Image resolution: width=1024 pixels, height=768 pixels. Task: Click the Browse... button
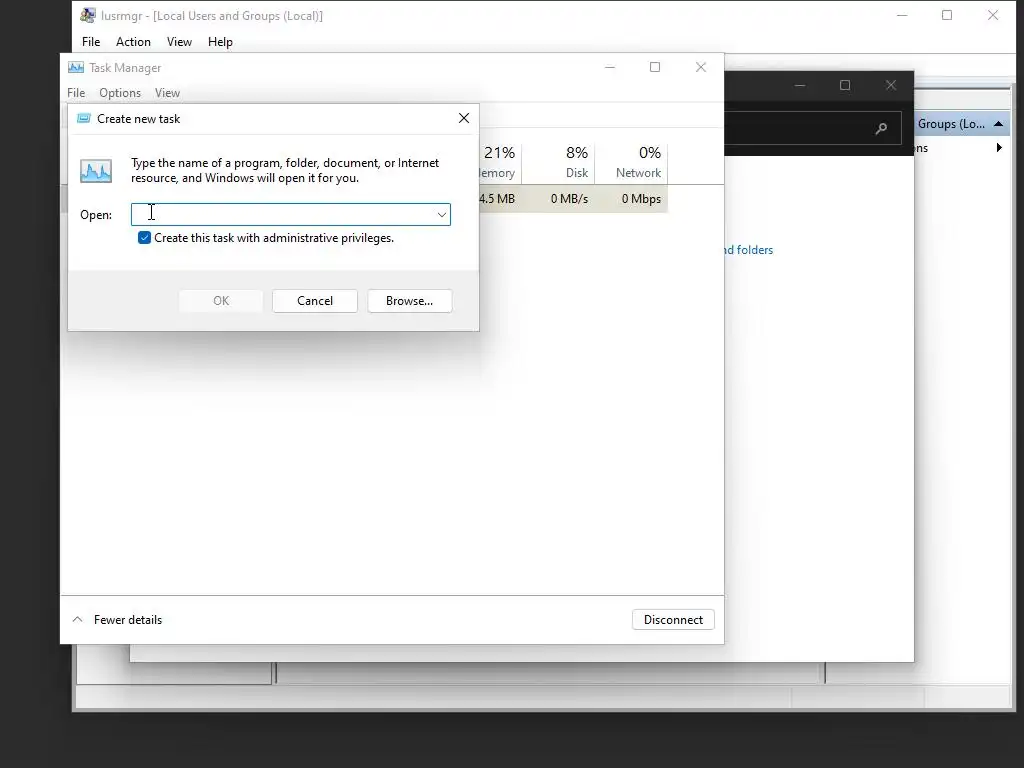[x=409, y=300]
